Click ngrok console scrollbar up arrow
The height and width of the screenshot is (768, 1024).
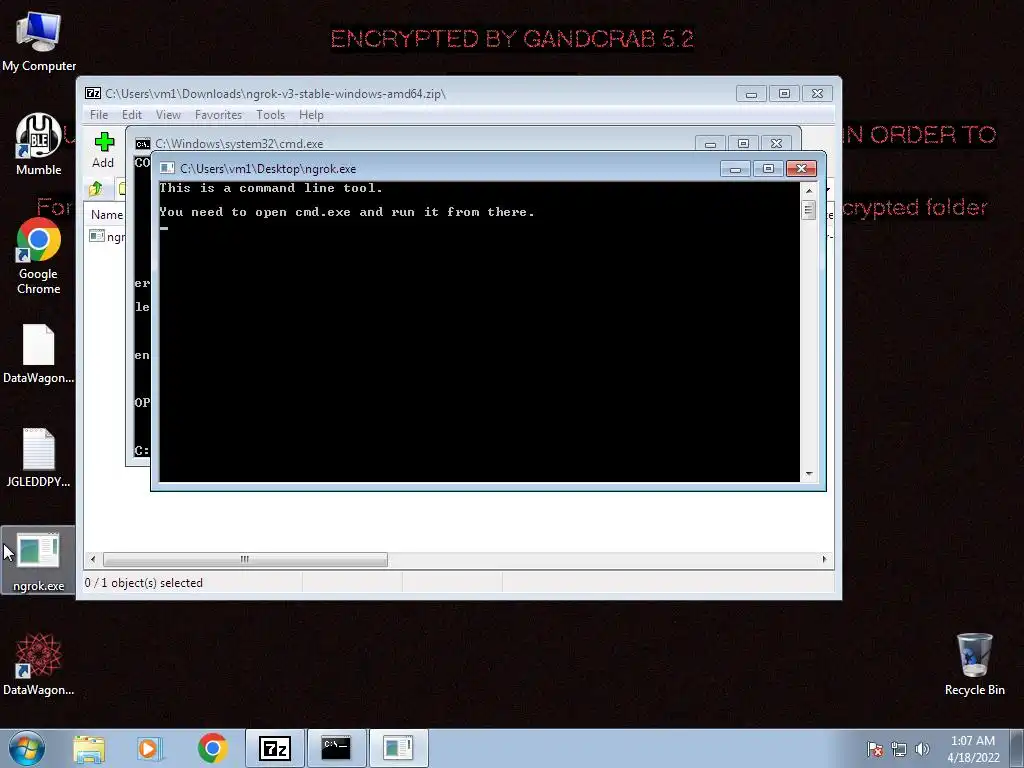(x=808, y=191)
